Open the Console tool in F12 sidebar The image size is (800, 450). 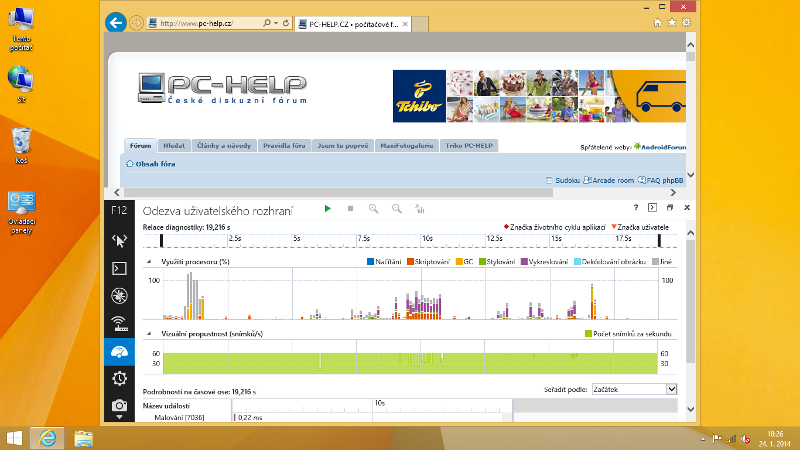[119, 268]
